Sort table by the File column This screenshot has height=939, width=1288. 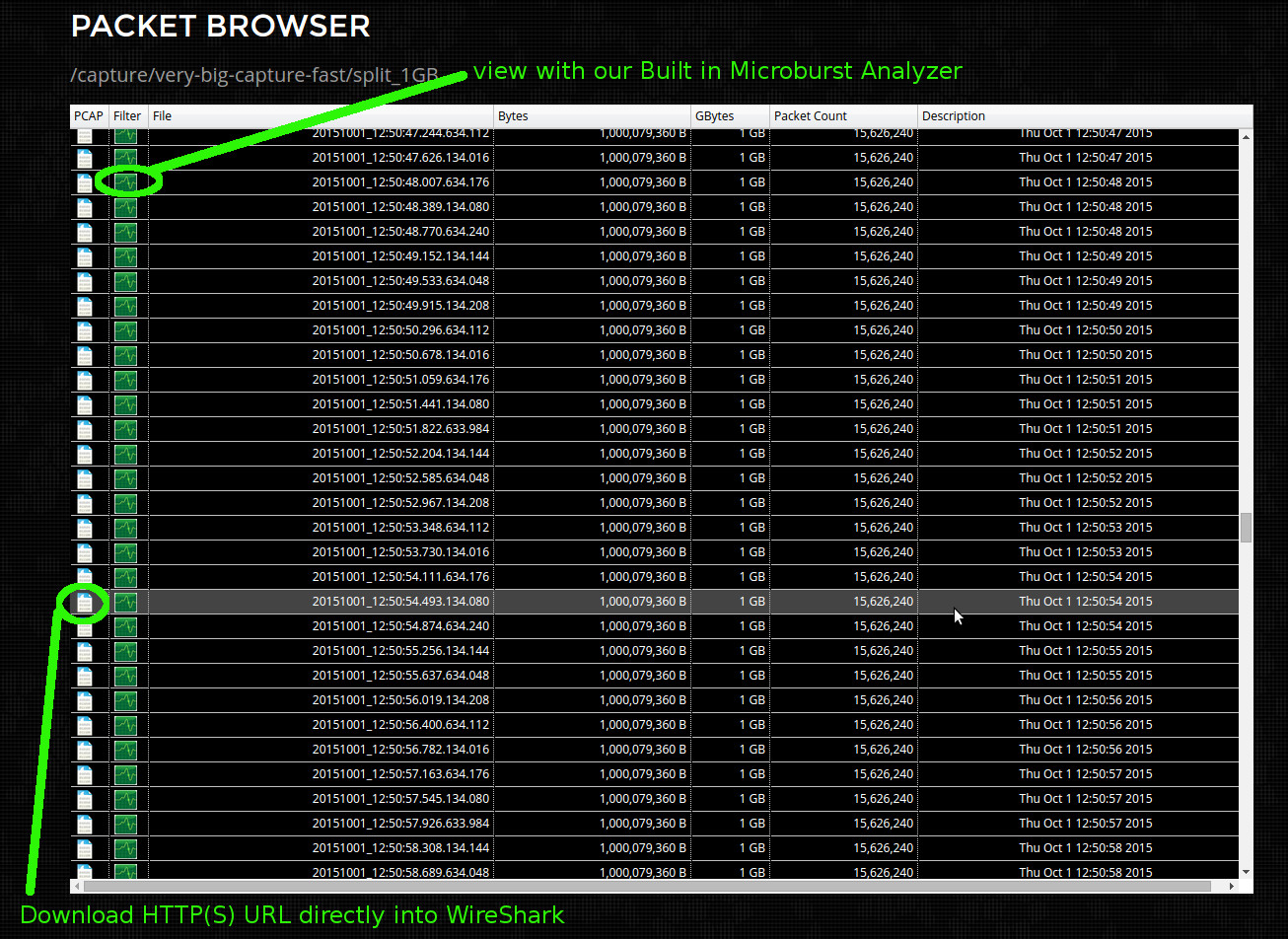[162, 115]
